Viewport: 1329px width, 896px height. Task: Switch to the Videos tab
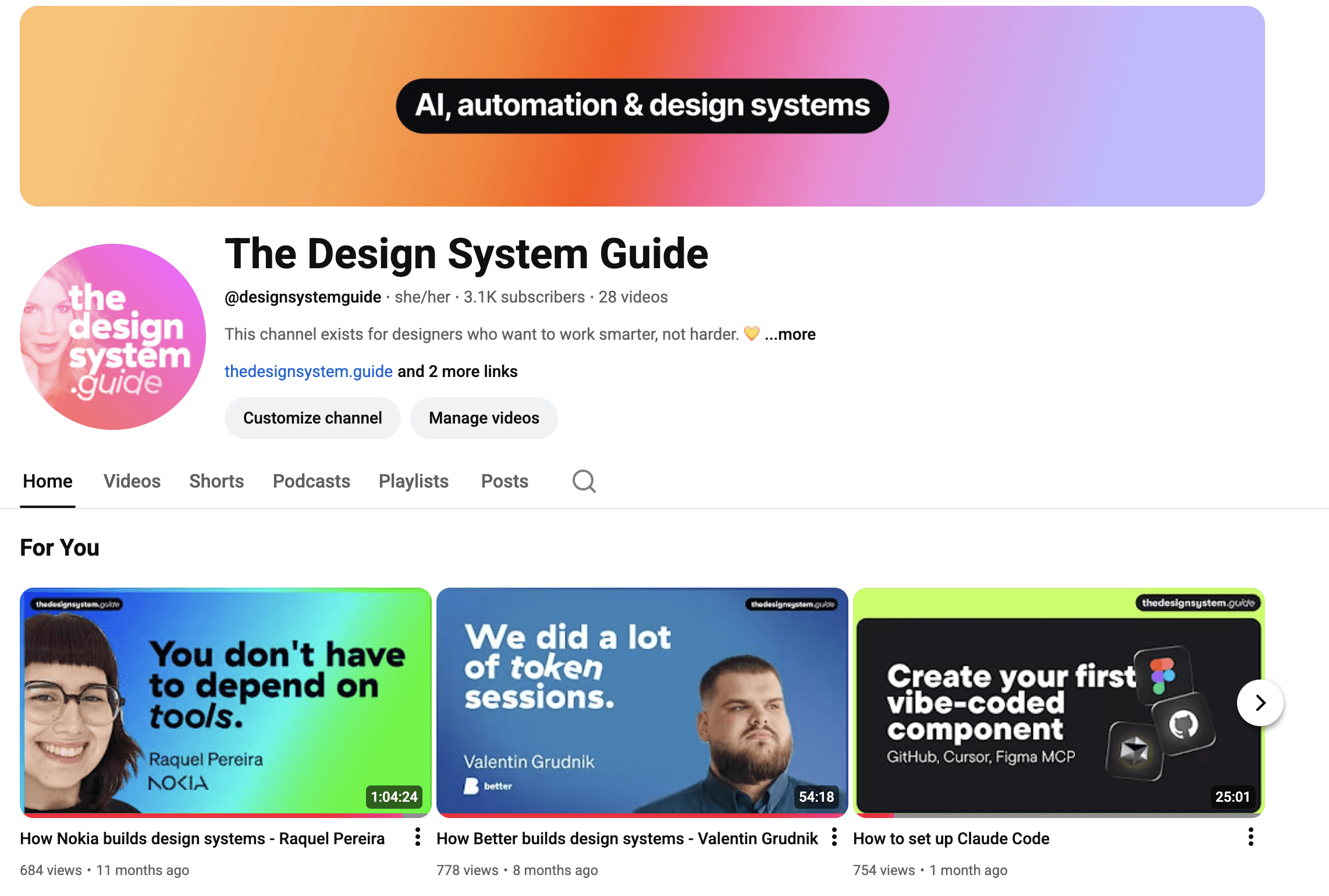tap(132, 481)
